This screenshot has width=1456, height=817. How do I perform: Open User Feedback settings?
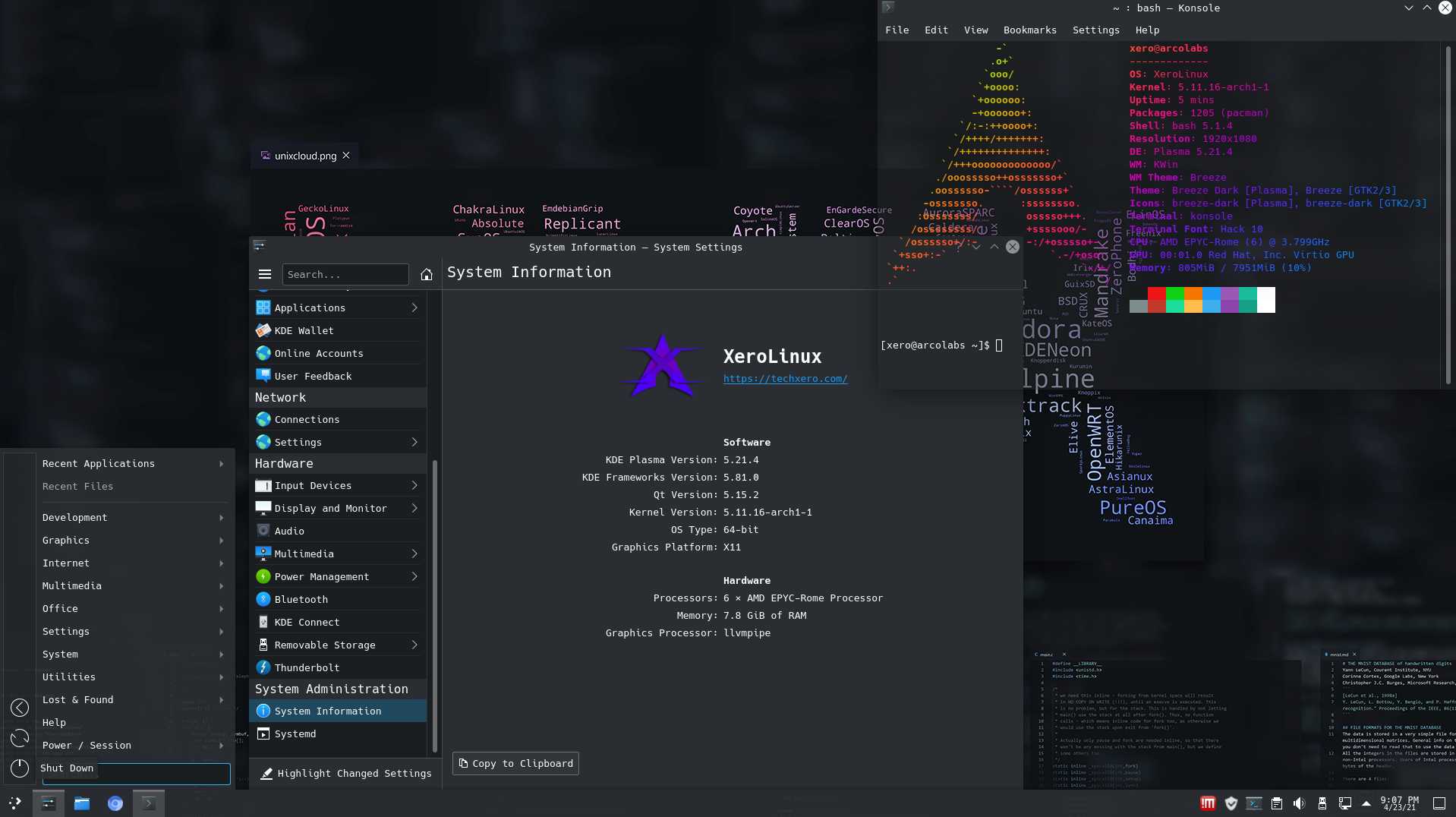click(x=338, y=376)
